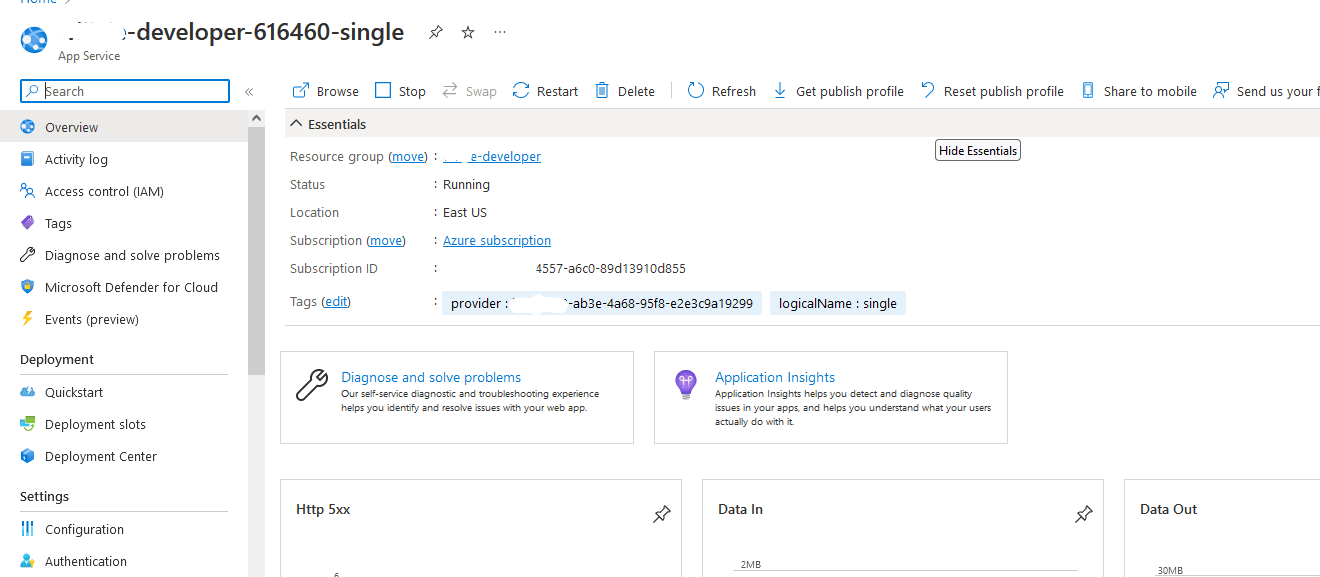Screen dimensions: 1320x577
Task: Click the Swap toolbar button
Action: pyautogui.click(x=469, y=91)
